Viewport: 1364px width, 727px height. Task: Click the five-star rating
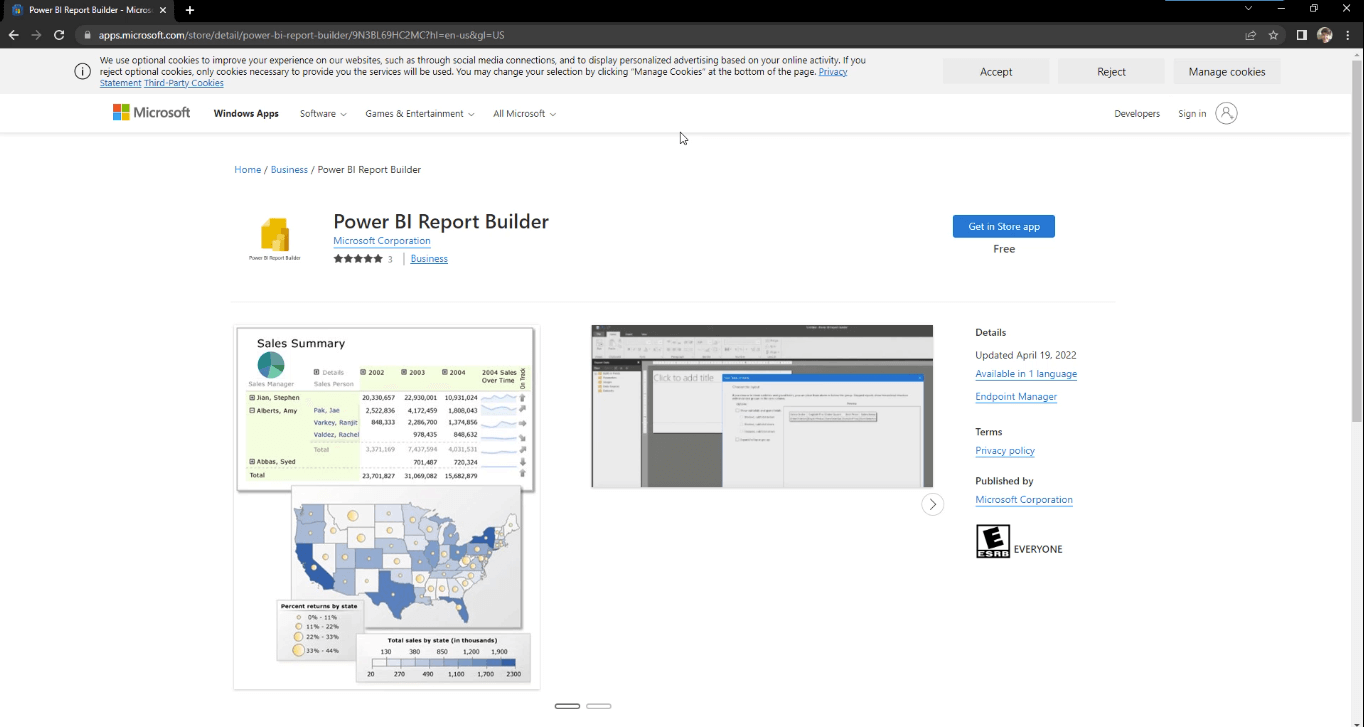point(358,259)
